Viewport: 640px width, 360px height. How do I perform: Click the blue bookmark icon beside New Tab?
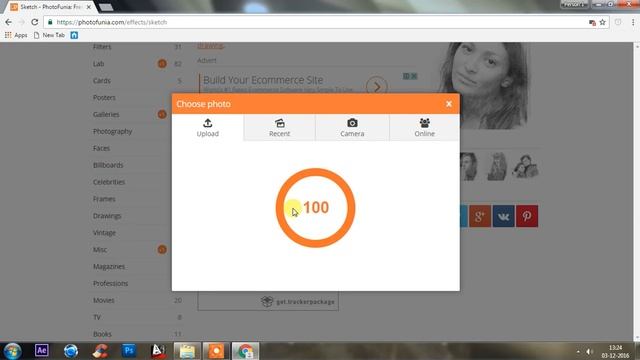74,36
